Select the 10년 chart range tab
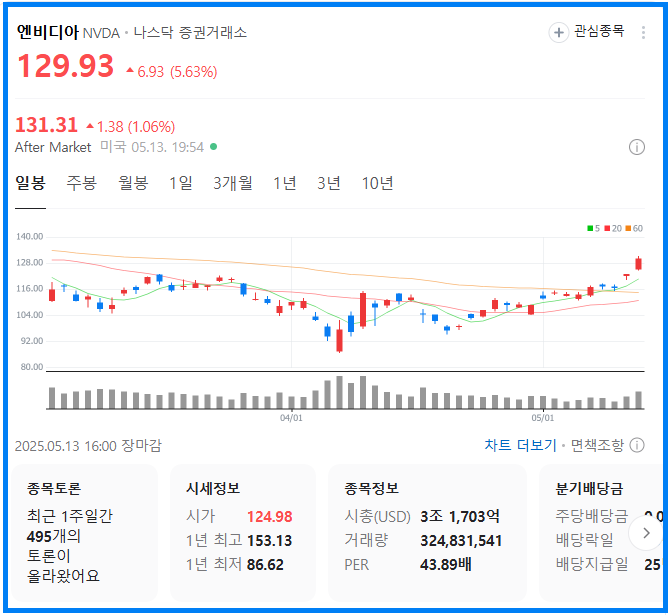Viewport: 668px width, 615px height. click(377, 184)
